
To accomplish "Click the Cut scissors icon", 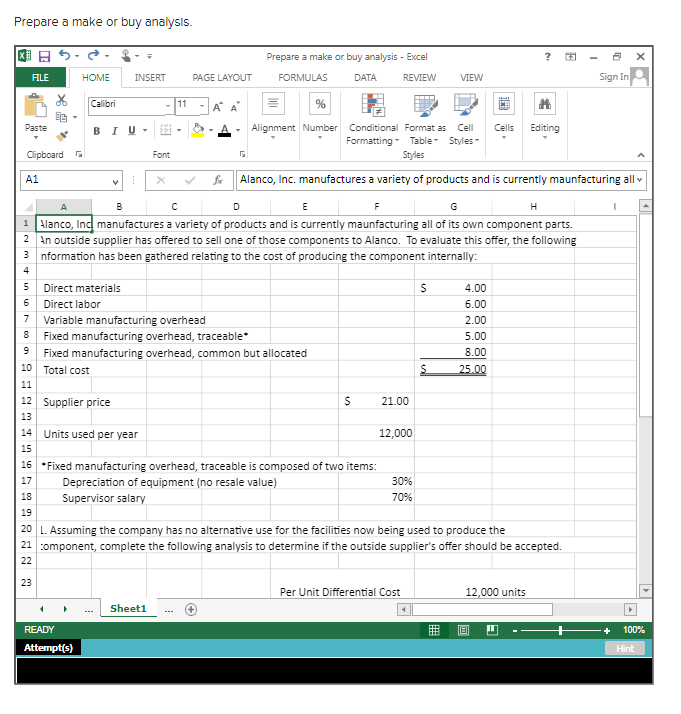I will 61,100.
